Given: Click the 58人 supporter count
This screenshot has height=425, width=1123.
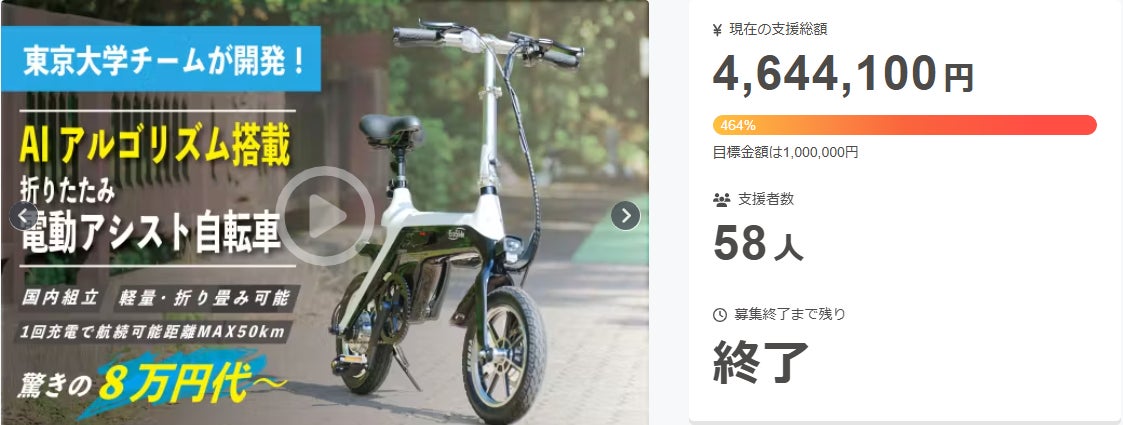Looking at the screenshot, I should [758, 244].
